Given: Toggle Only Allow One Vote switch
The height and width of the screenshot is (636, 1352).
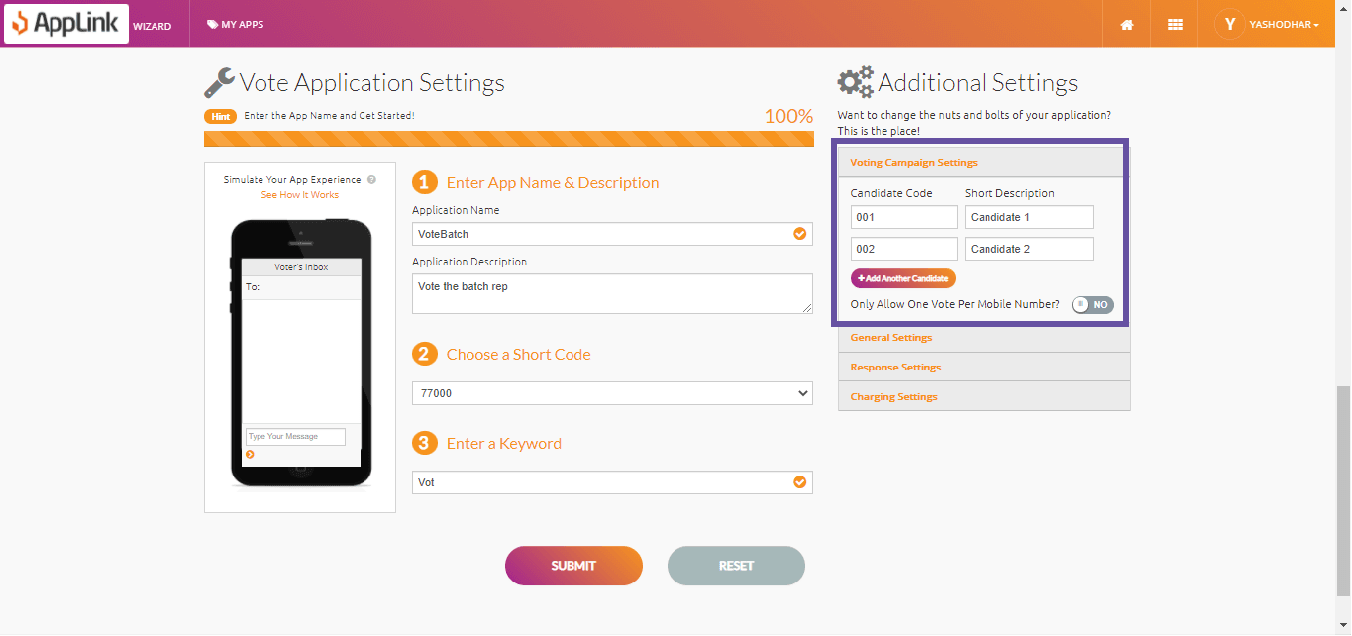Looking at the screenshot, I should click(x=1092, y=305).
